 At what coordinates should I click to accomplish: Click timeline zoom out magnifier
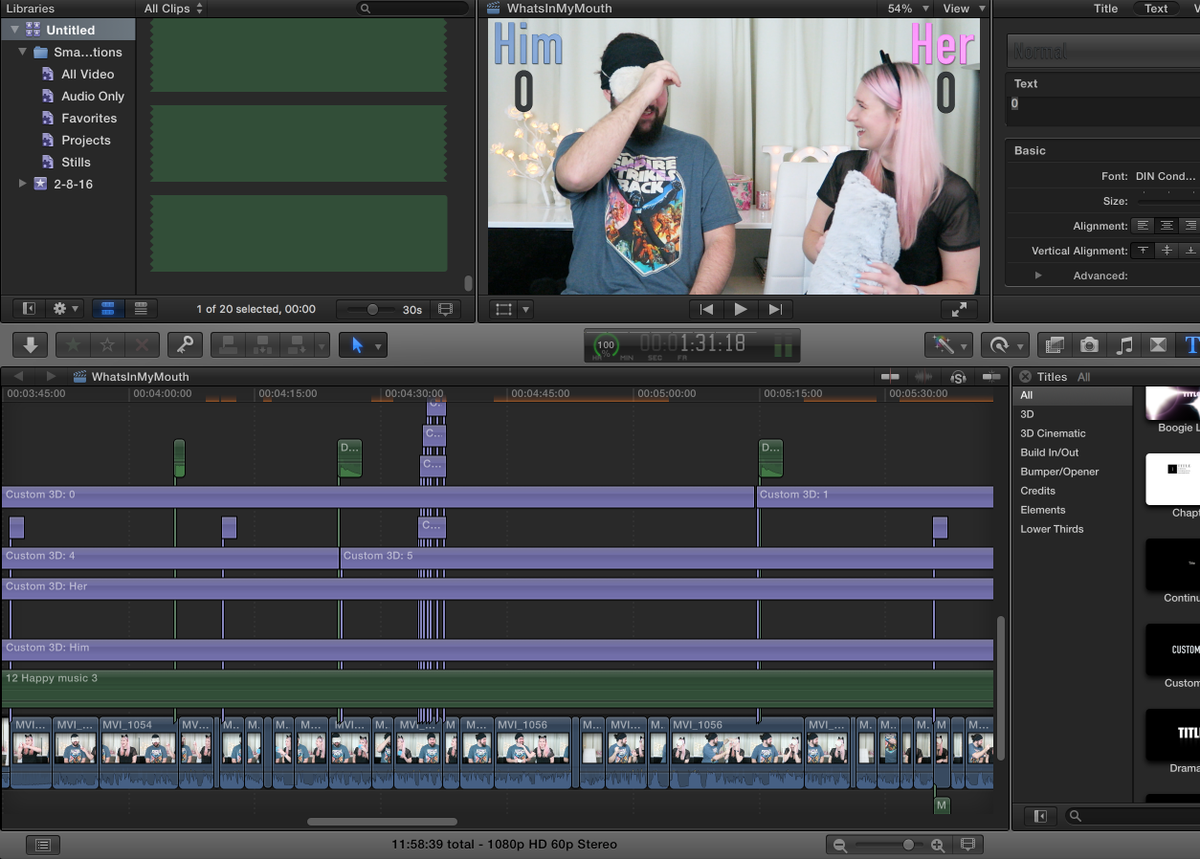pos(840,845)
